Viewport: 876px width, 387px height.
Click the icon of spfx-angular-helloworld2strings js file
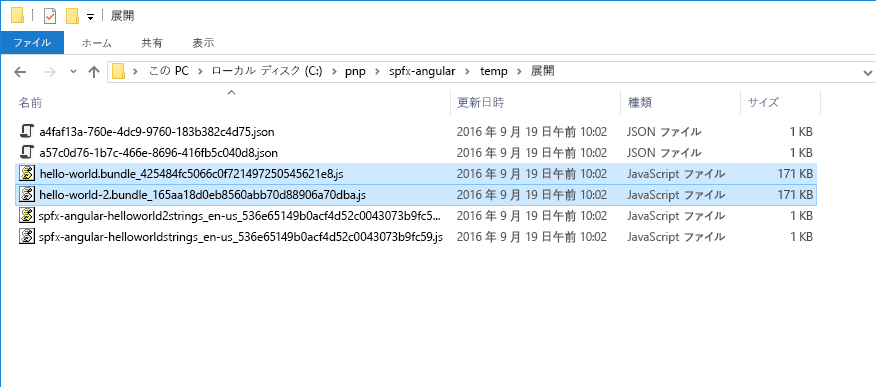click(x=27, y=216)
